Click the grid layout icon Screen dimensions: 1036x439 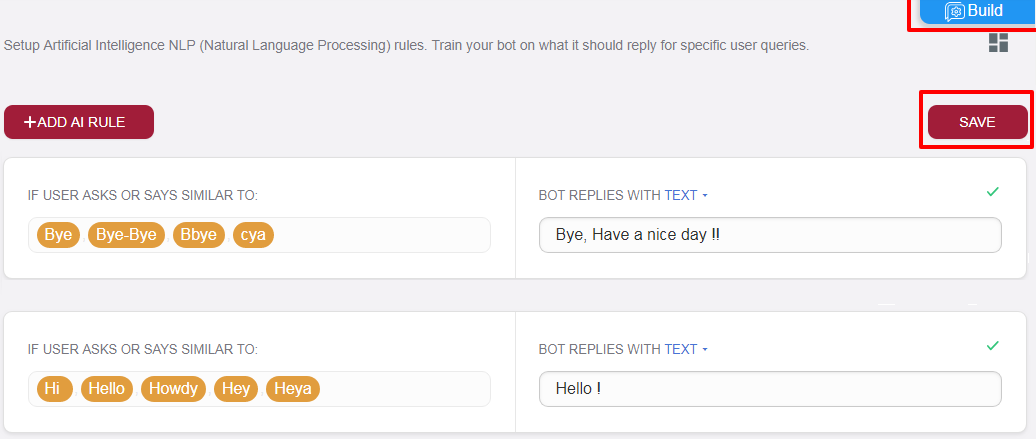pos(998,42)
